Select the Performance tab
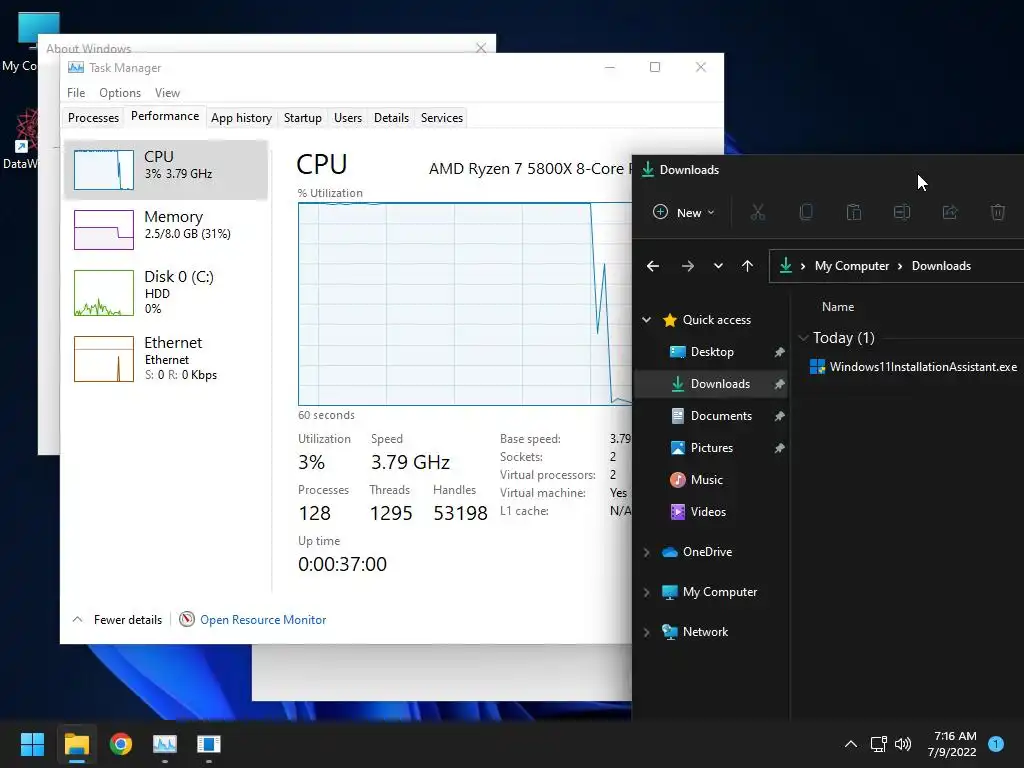Viewport: 1024px width, 768px height. 165,116
